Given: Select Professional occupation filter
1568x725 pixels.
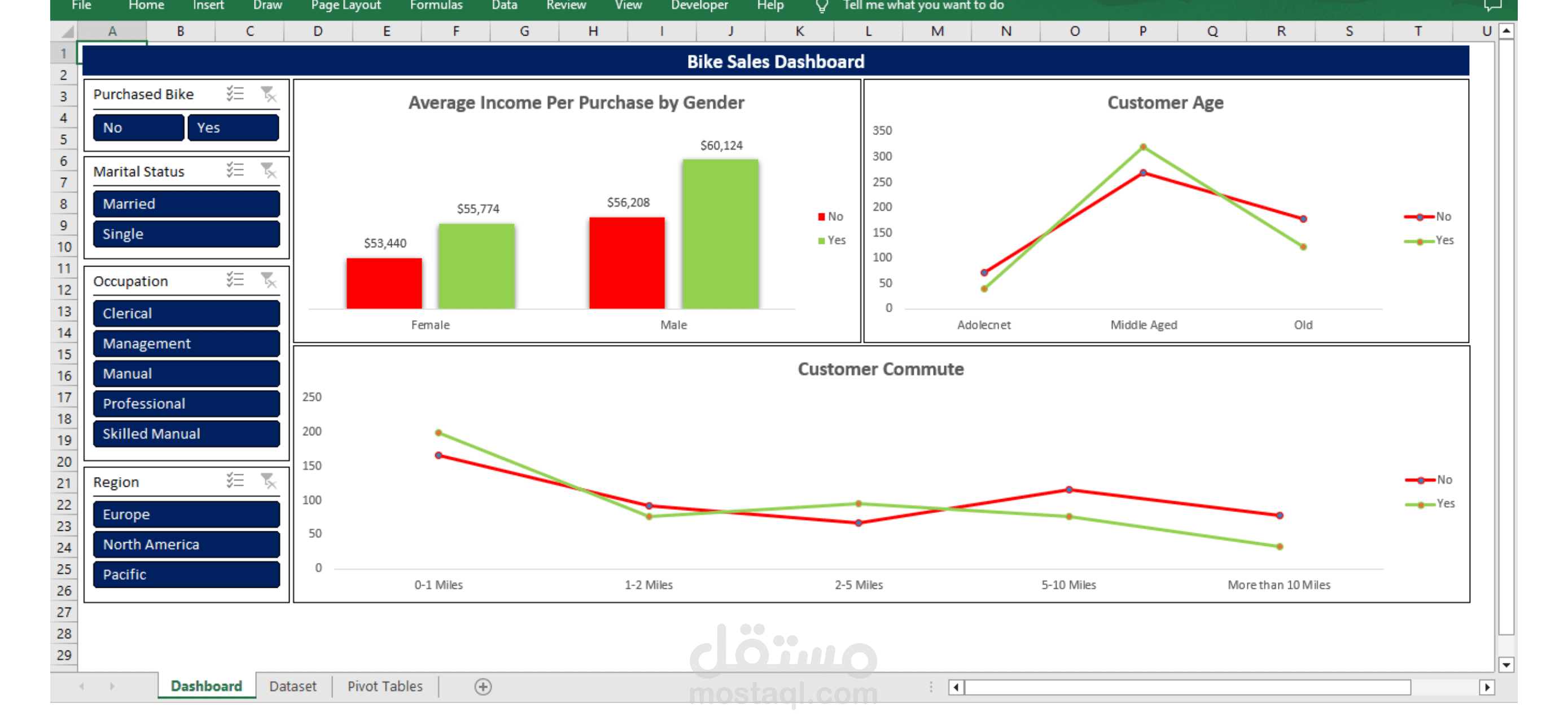Looking at the screenshot, I should tap(186, 404).
